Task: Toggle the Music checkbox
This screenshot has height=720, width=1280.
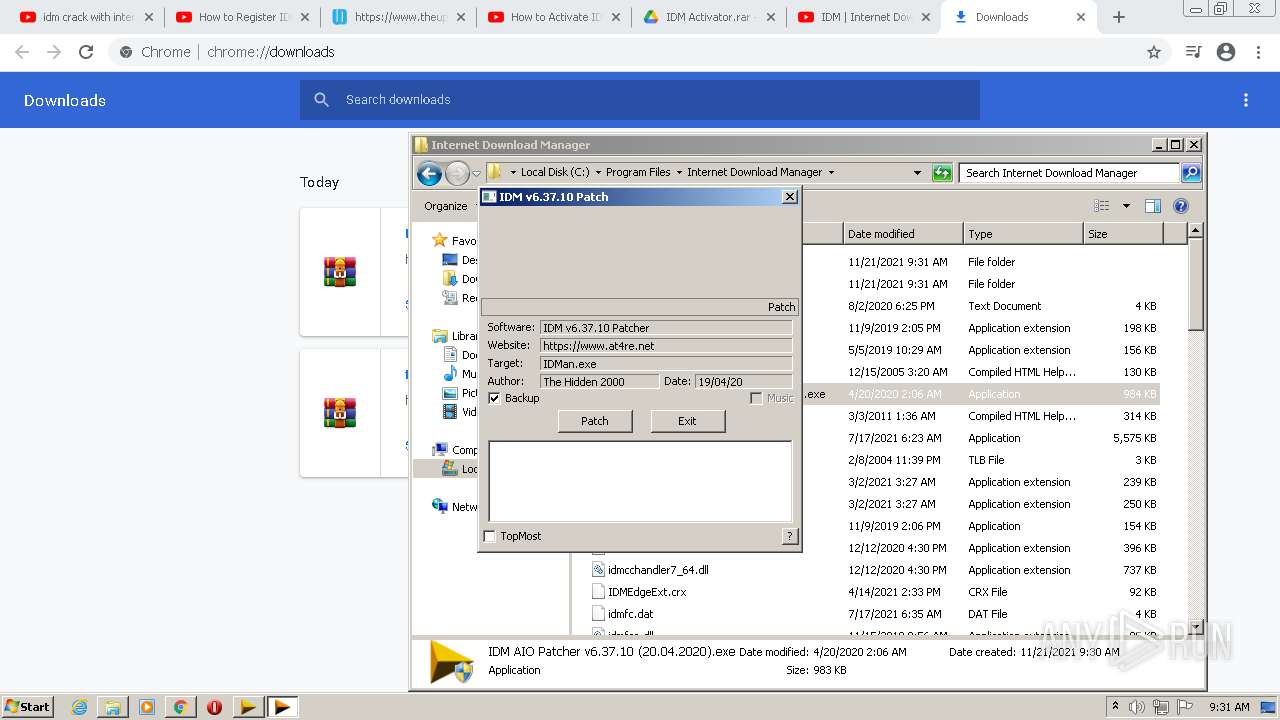Action: click(756, 398)
